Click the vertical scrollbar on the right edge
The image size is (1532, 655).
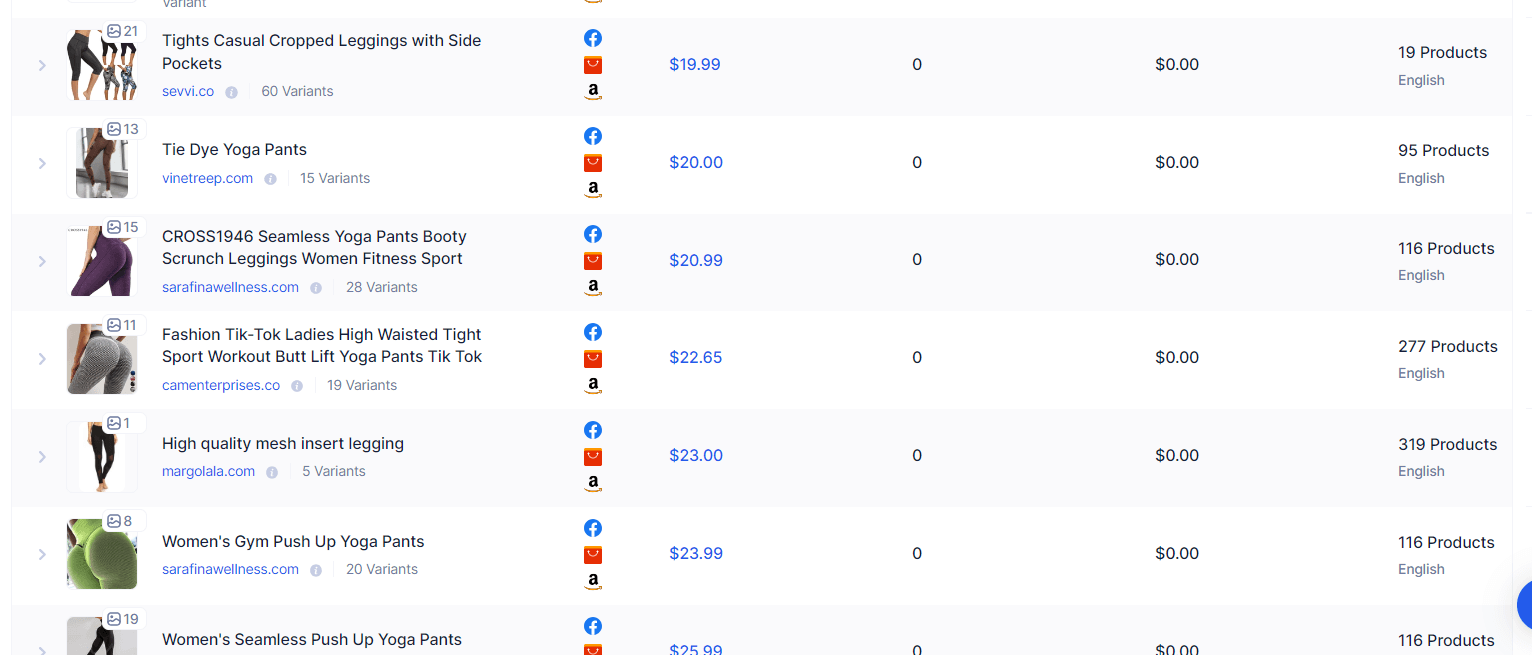(1528, 210)
